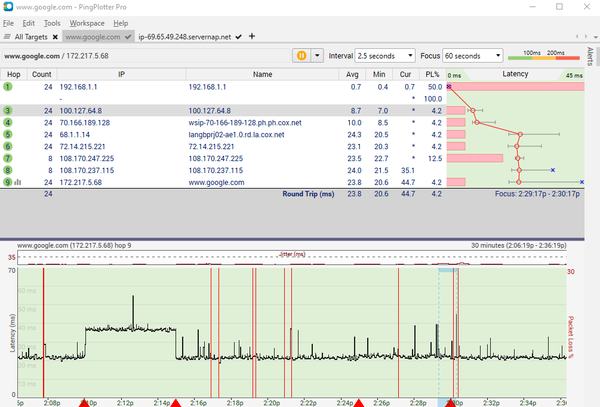Select name wsip-70-166-189-128.ph.ph.cox.net

tap(245, 123)
